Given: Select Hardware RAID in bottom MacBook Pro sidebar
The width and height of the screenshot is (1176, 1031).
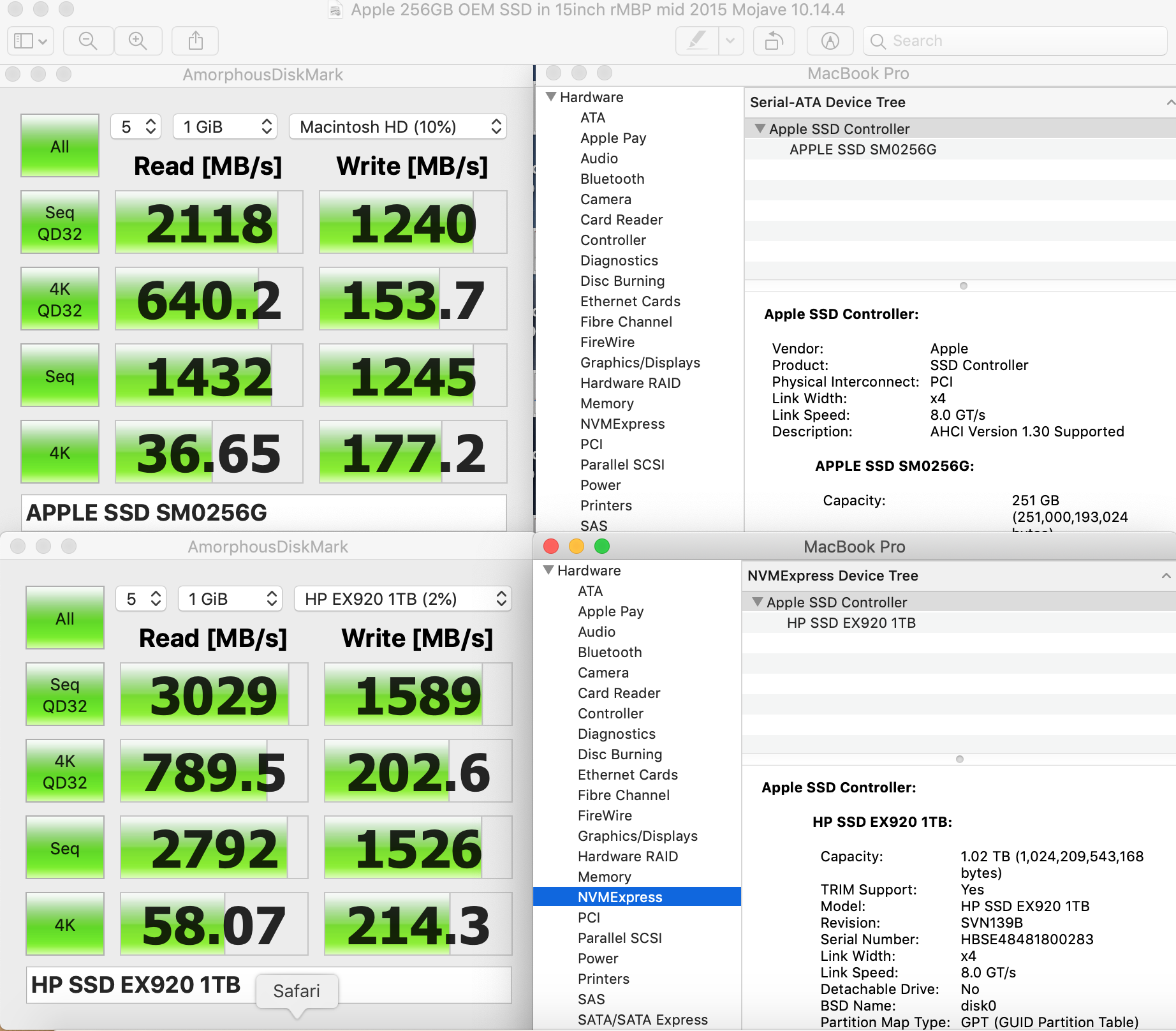Looking at the screenshot, I should [628, 856].
